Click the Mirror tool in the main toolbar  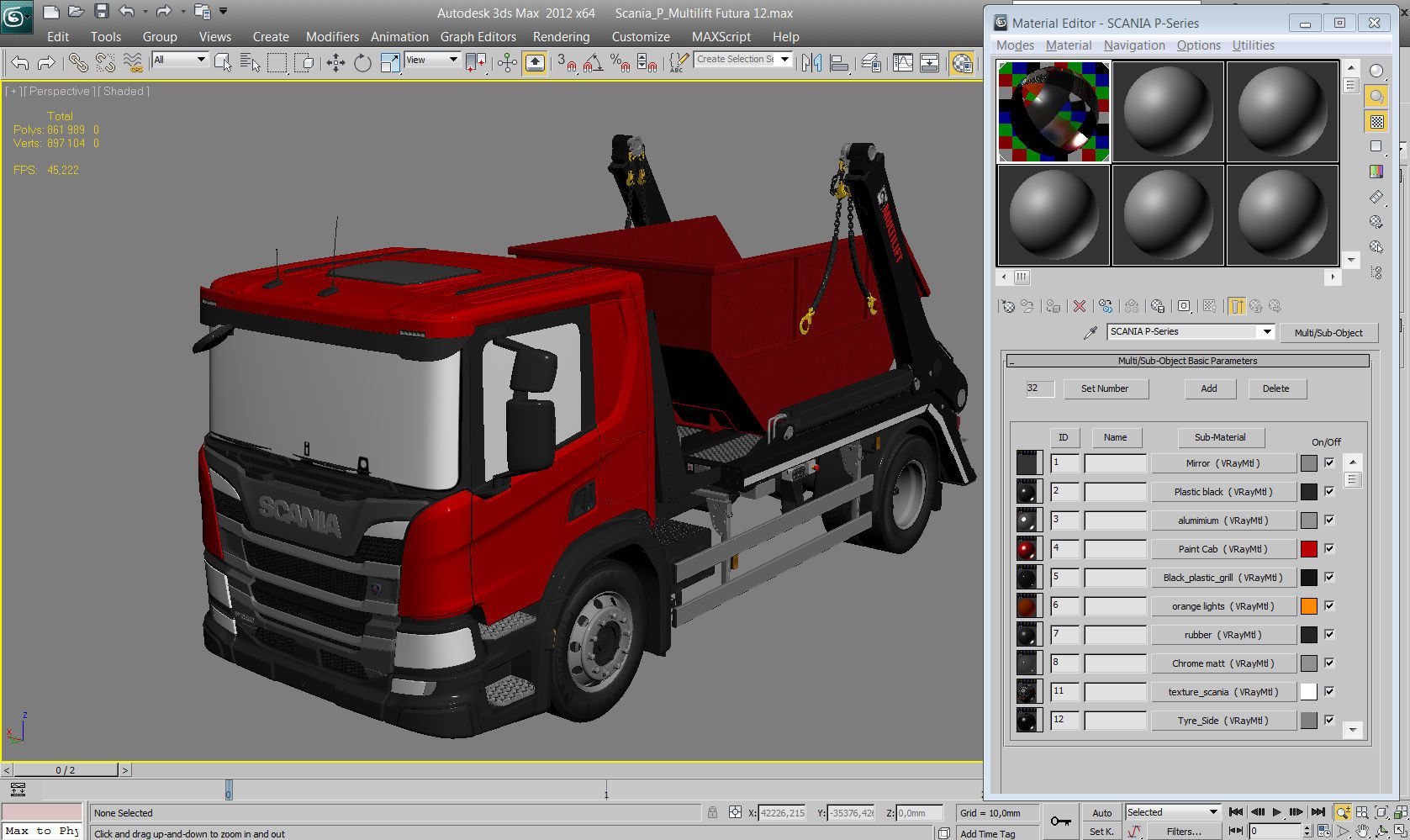(x=811, y=62)
